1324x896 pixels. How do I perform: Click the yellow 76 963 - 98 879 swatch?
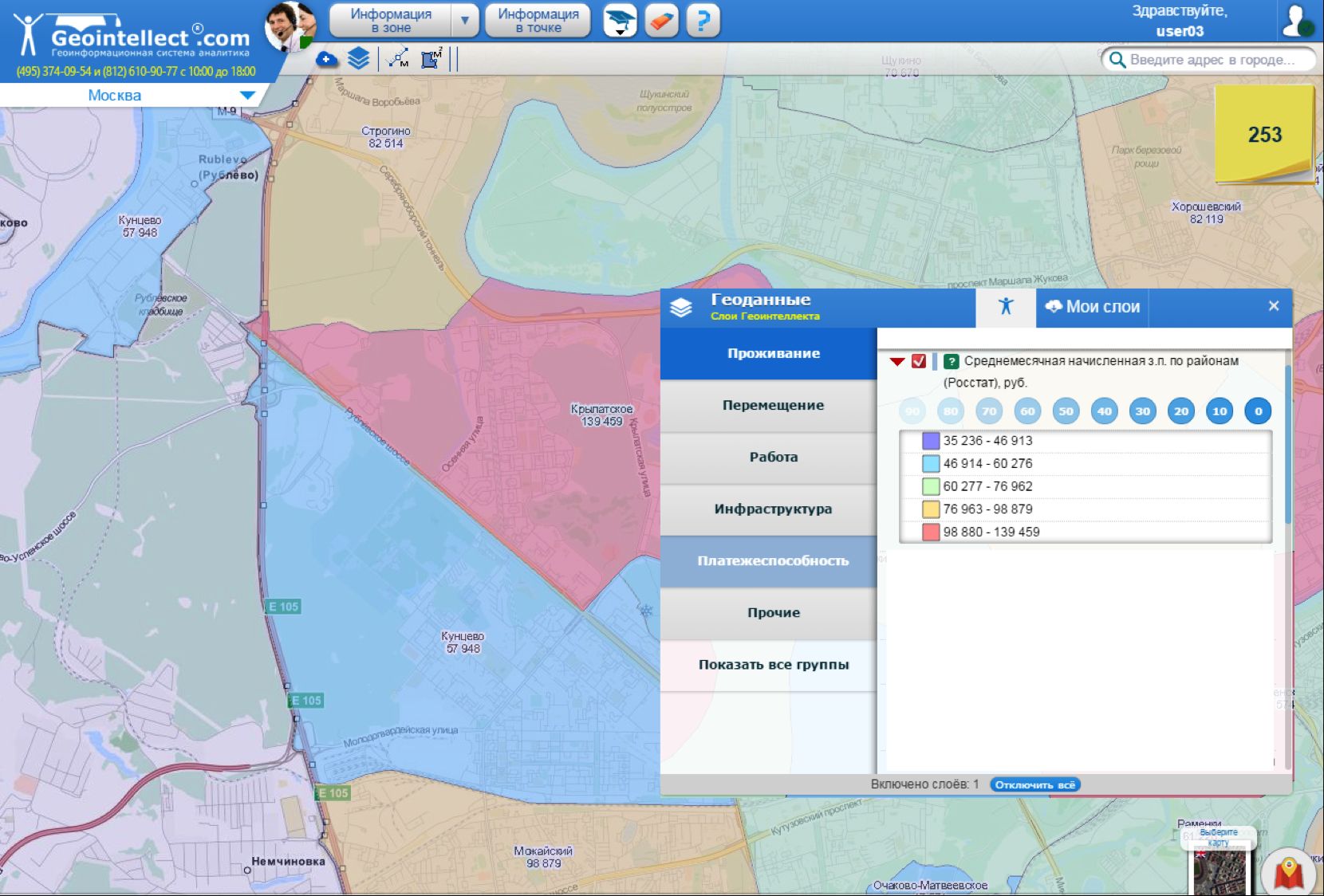931,509
